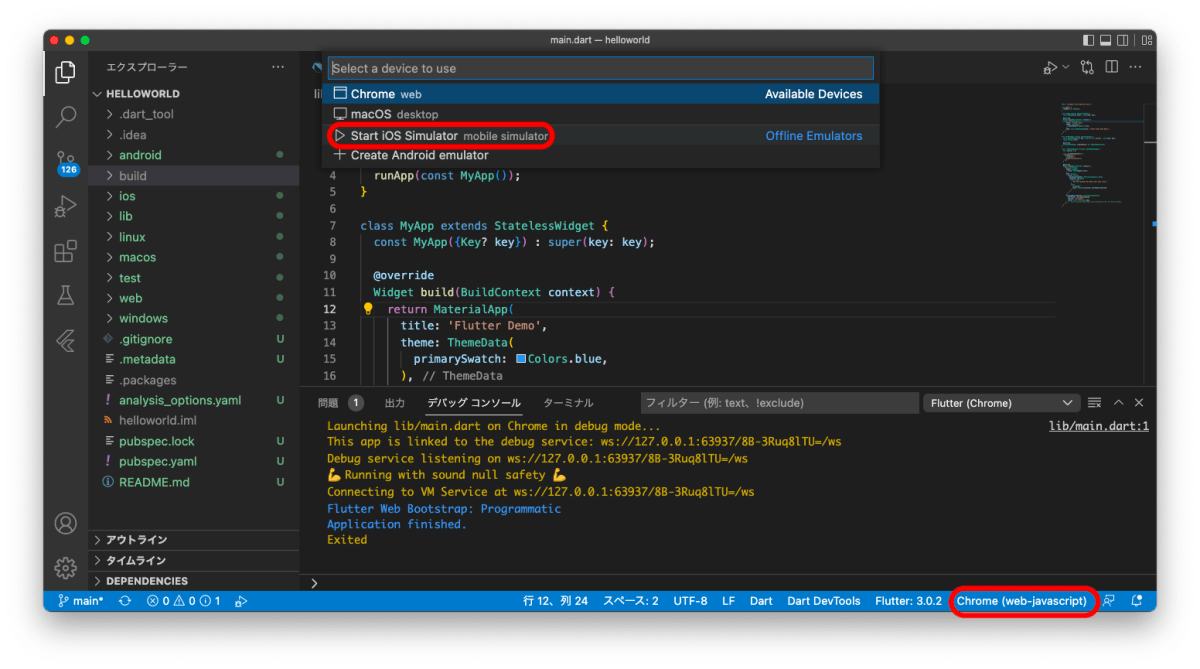Expand the android folder
Screen dimensions: 1200x669
(194, 155)
